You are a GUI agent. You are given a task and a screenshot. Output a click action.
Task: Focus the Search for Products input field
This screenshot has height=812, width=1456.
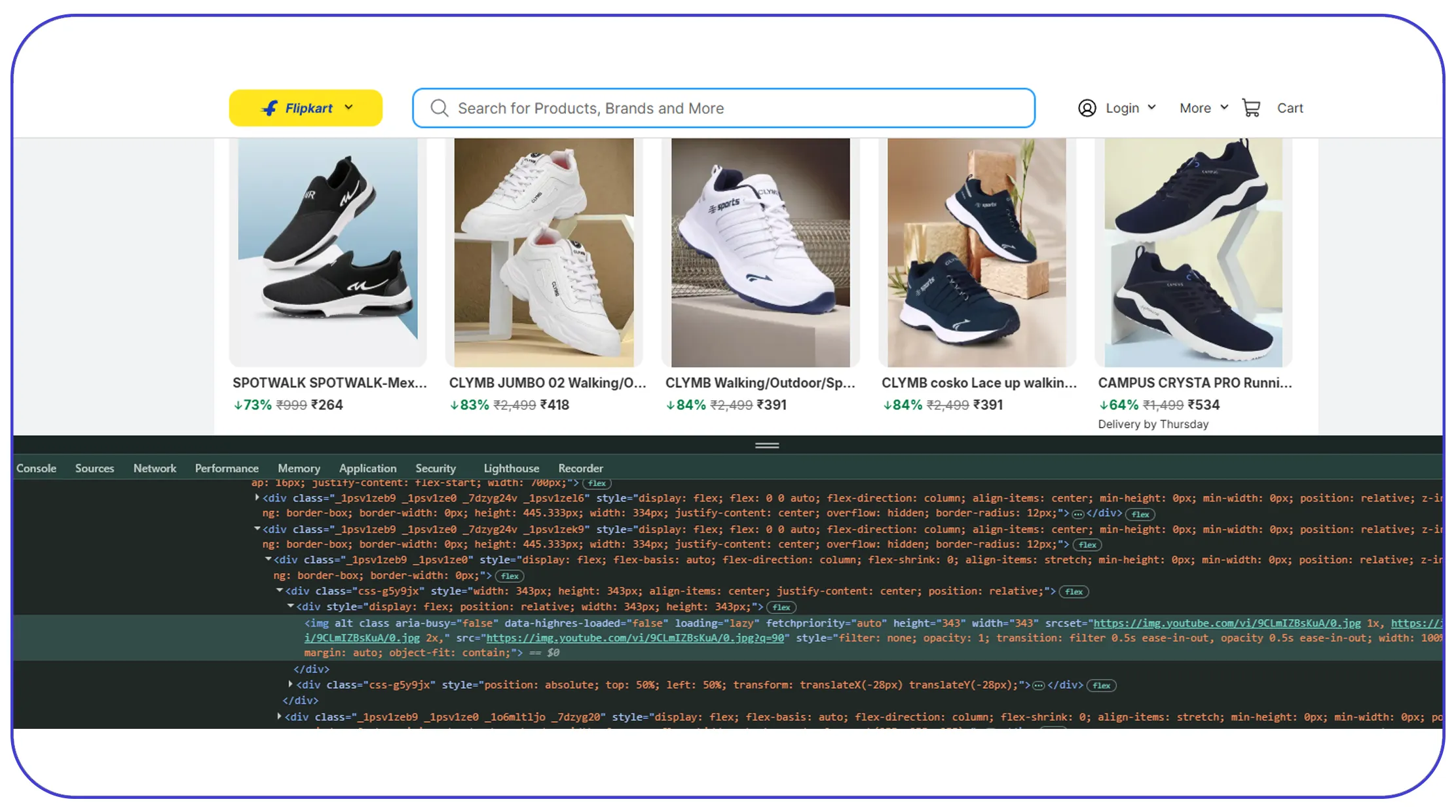pos(723,108)
